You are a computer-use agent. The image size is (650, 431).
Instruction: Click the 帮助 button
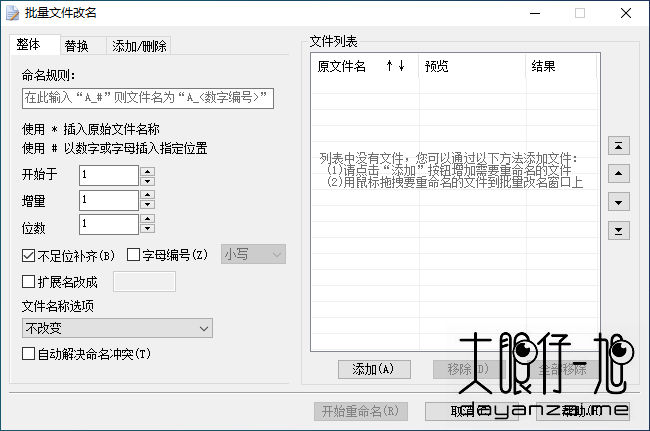(x=583, y=411)
